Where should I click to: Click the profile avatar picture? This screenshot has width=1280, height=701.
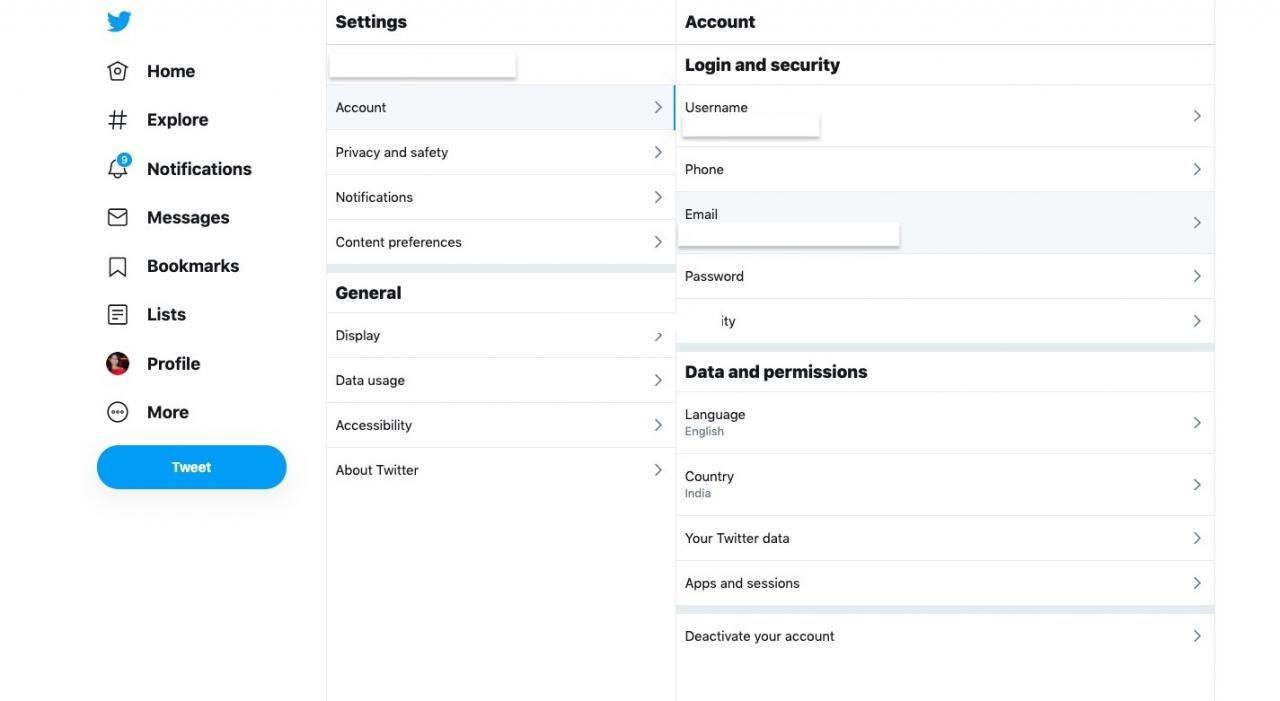coord(118,363)
